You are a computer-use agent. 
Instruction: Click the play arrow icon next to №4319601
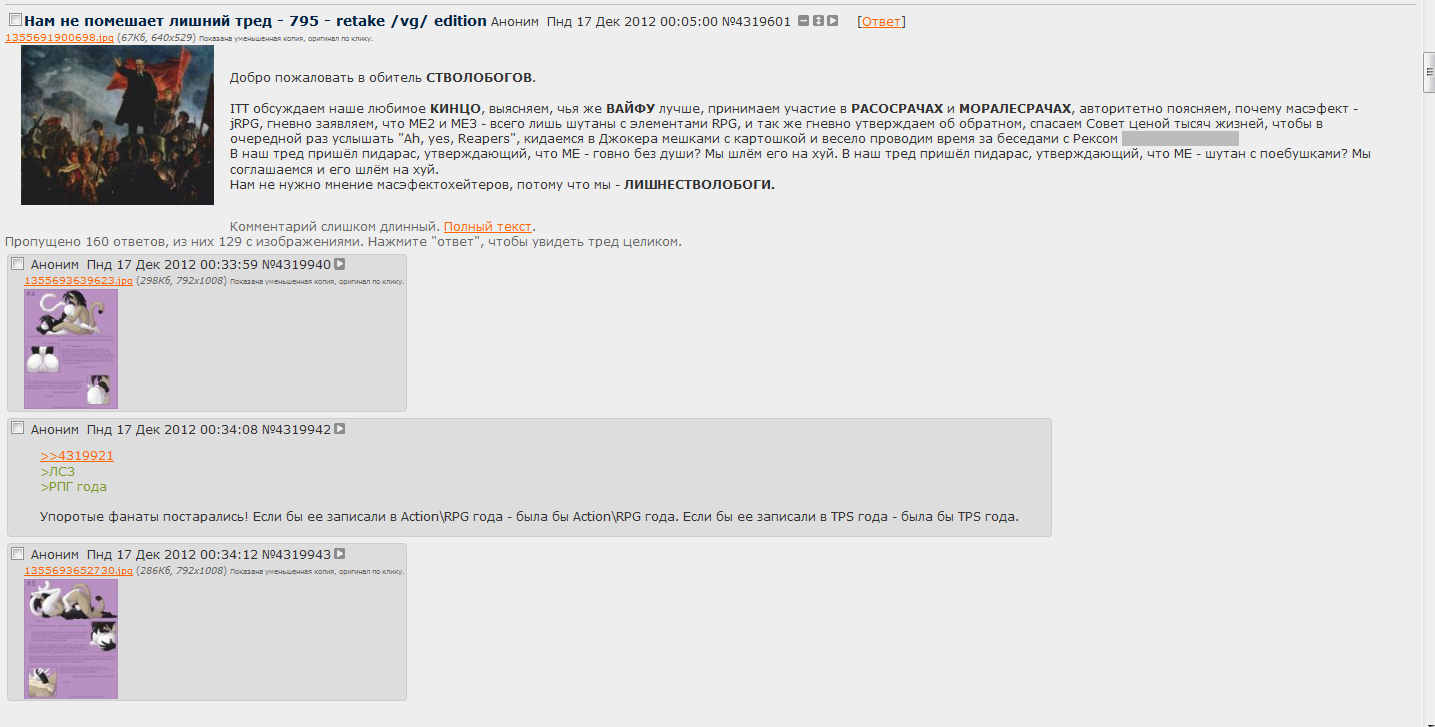(x=832, y=21)
